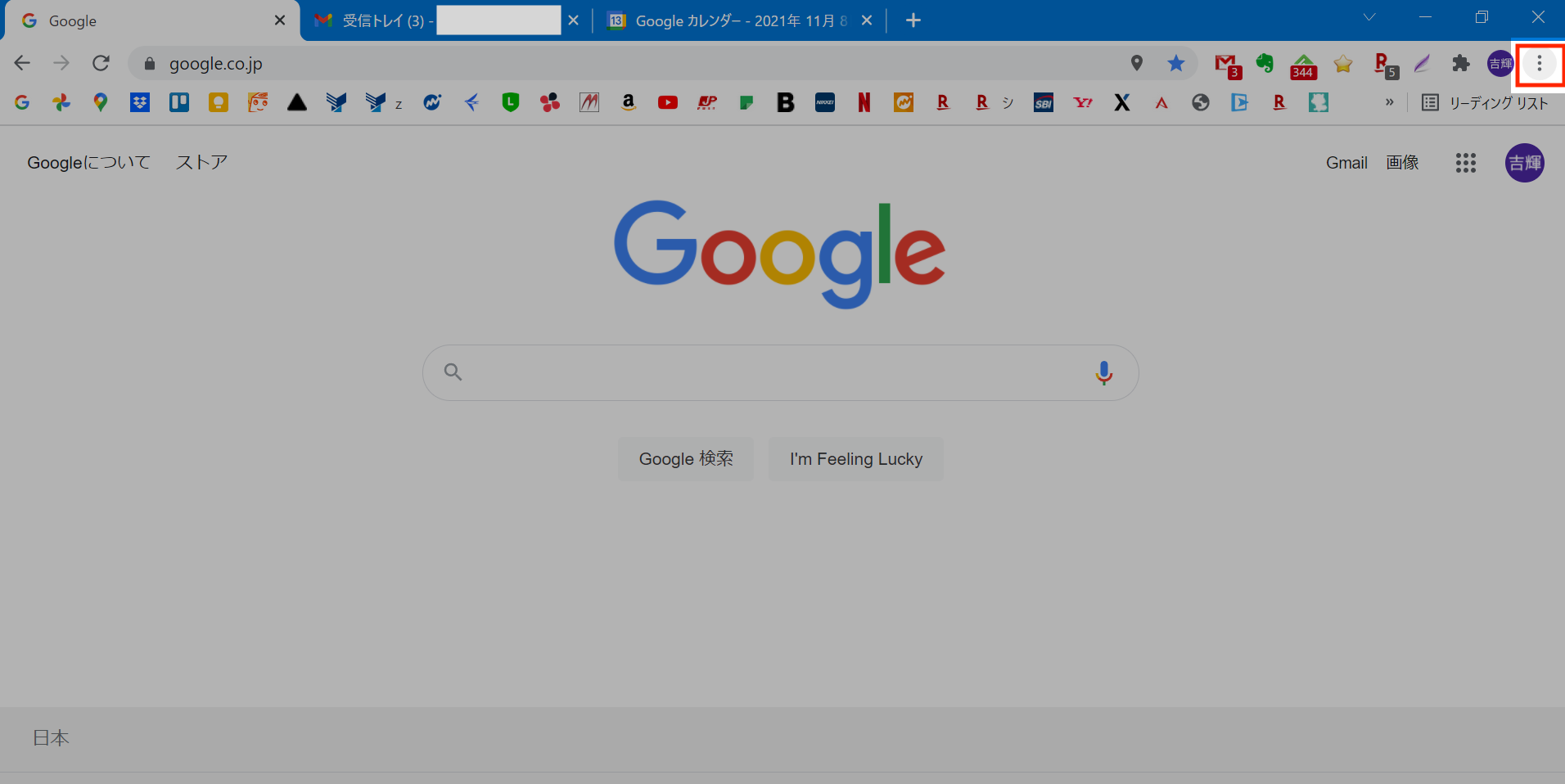Viewport: 1565px width, 784px height.
Task: Click the Google 検索 button
Action: pos(686,459)
